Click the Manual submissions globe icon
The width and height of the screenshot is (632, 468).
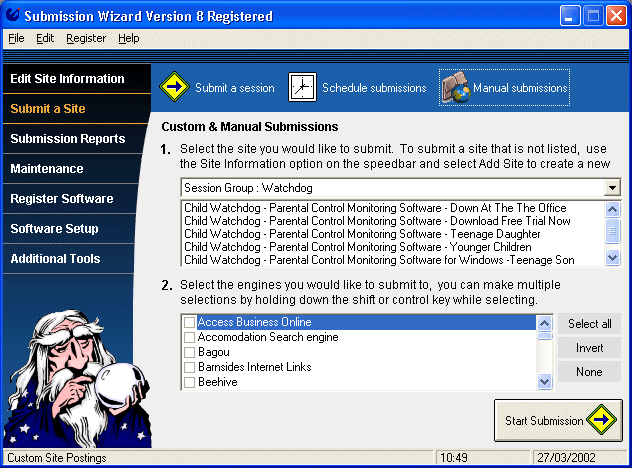tap(456, 87)
